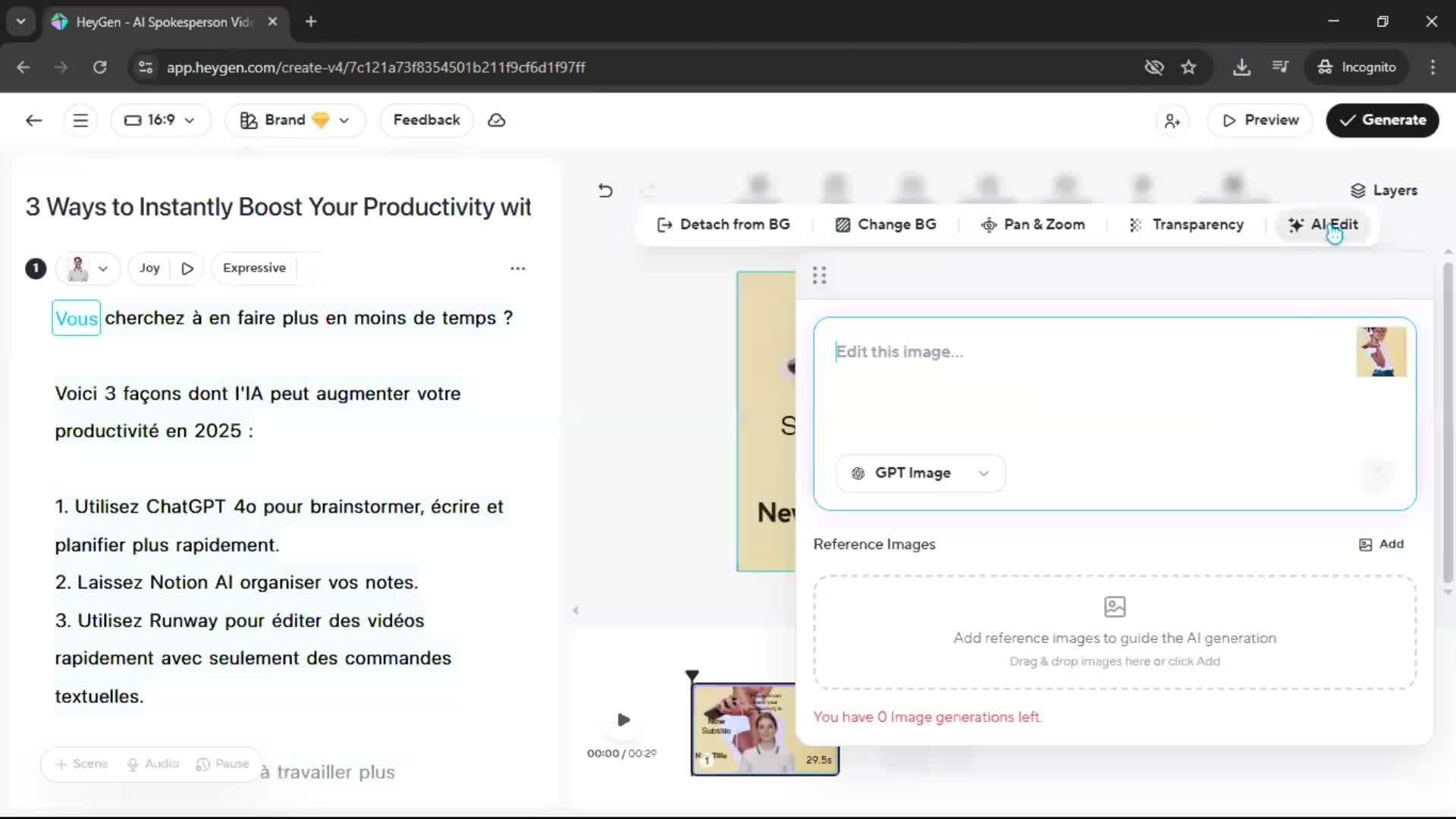
Task: Play the Joy voice preview
Action: (x=187, y=268)
